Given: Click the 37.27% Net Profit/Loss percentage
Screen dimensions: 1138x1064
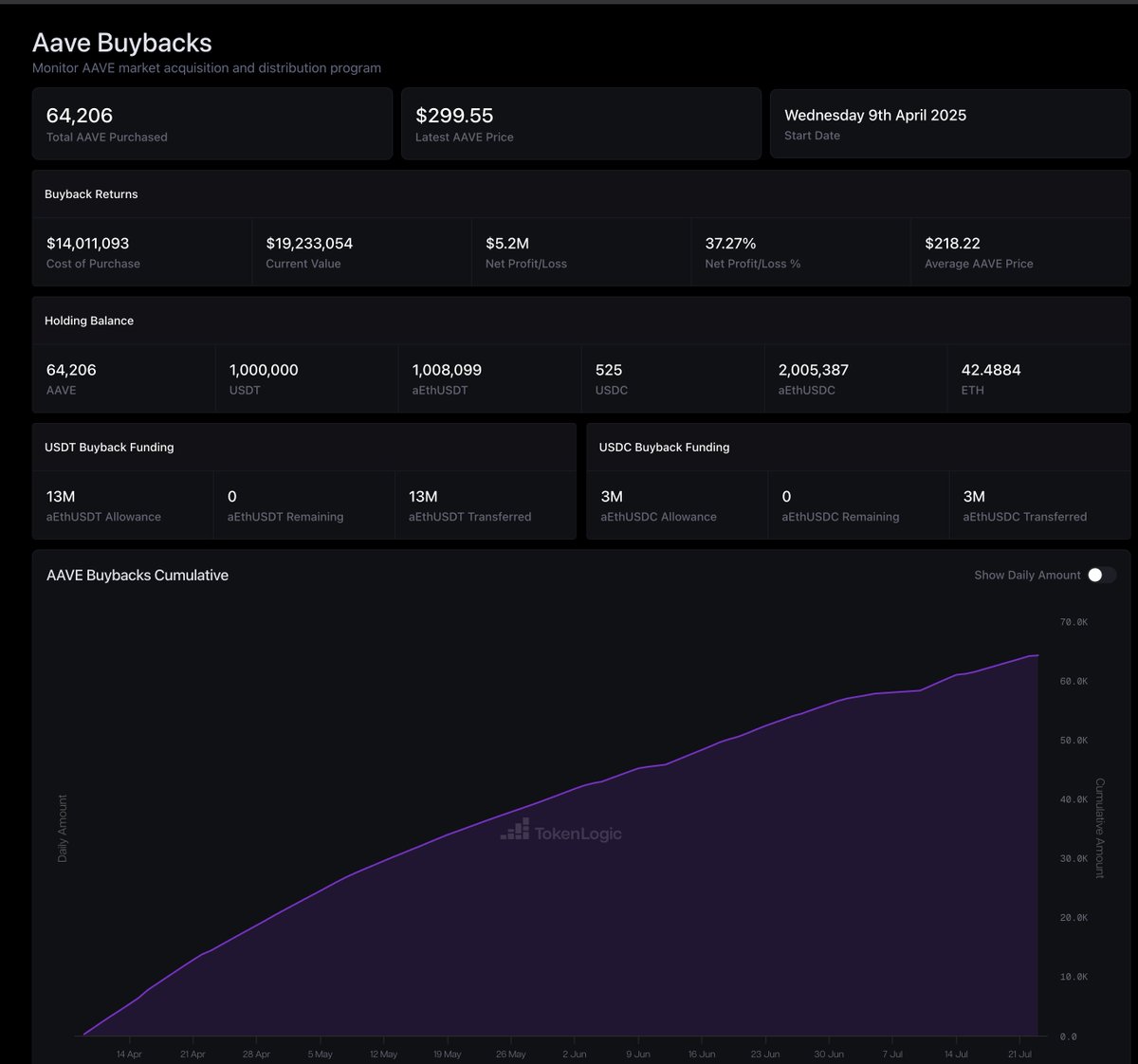Looking at the screenshot, I should pyautogui.click(x=730, y=244).
